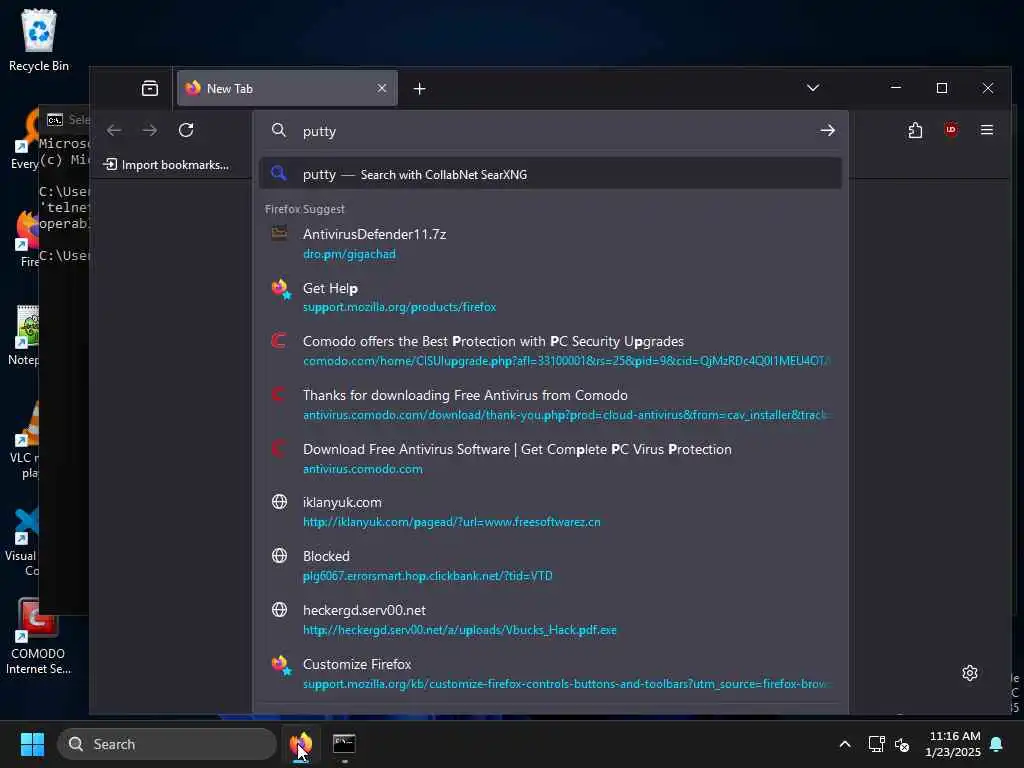The image size is (1024, 768).
Task: Focus the address bar containing putty
Action: coord(551,131)
